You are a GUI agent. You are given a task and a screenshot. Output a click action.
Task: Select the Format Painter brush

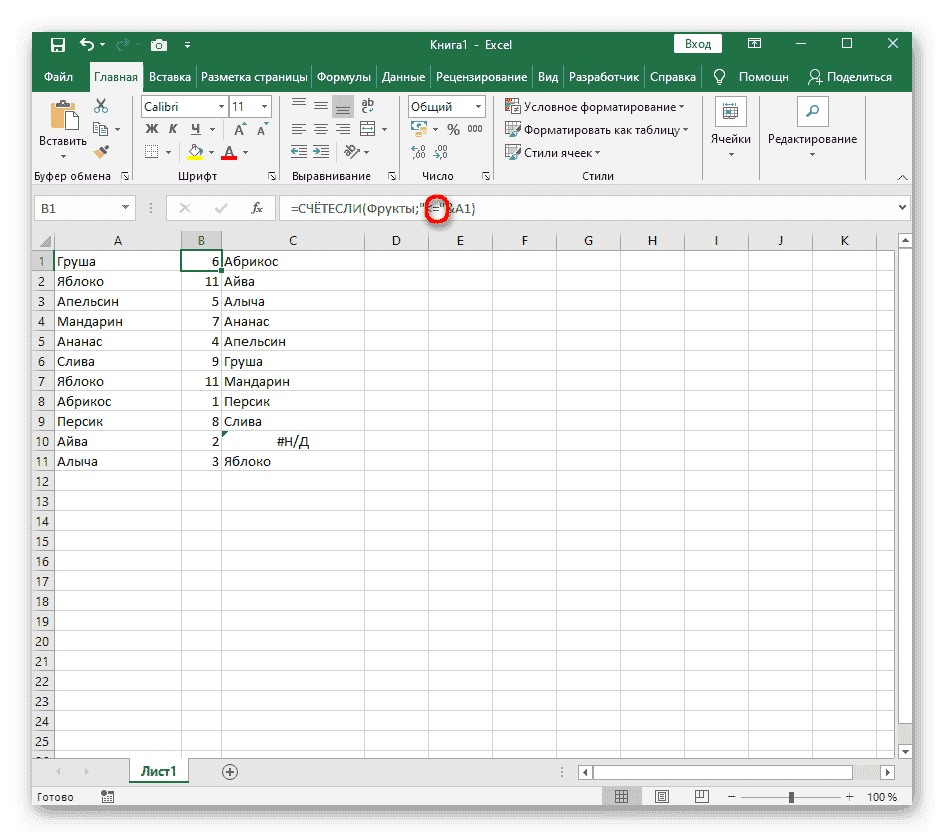[x=101, y=152]
